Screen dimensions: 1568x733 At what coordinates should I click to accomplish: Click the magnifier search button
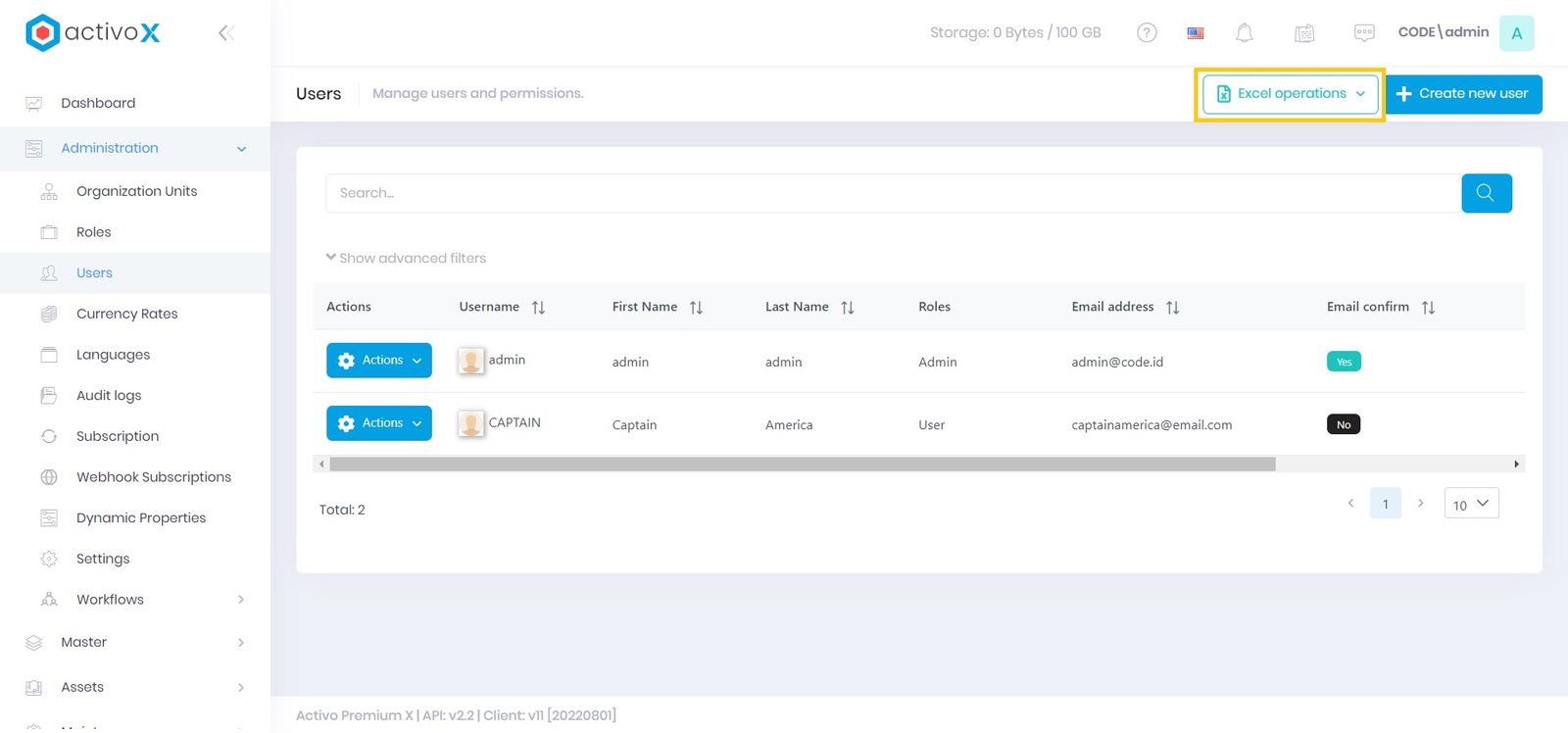(1486, 193)
